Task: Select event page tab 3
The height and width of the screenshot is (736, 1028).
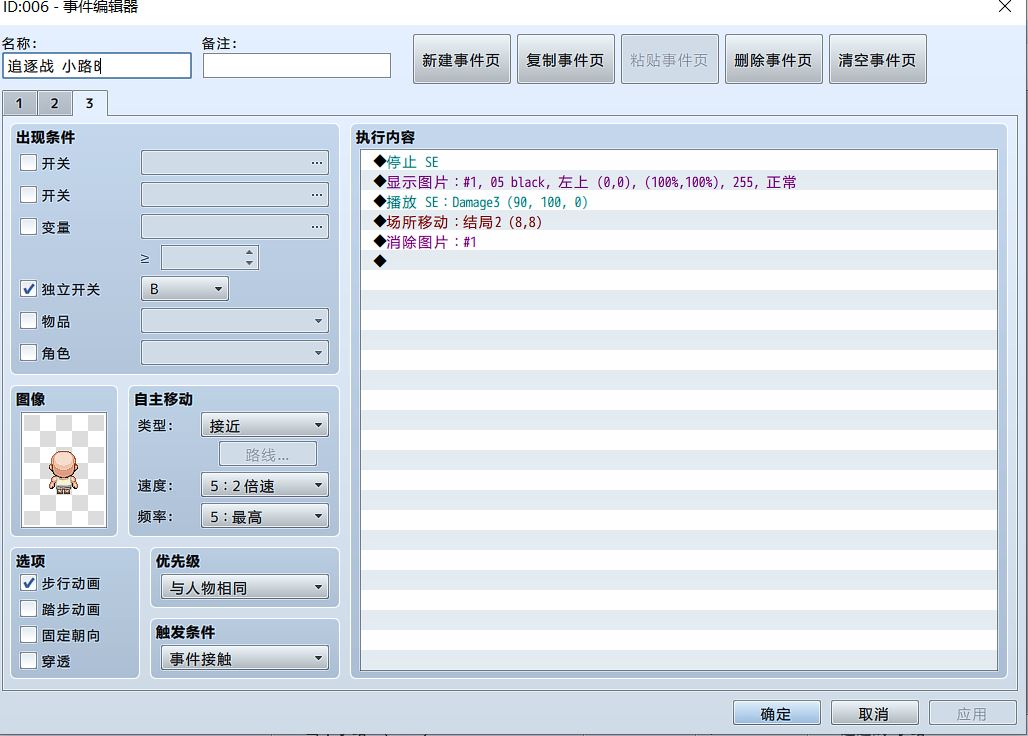Action: tap(90, 103)
